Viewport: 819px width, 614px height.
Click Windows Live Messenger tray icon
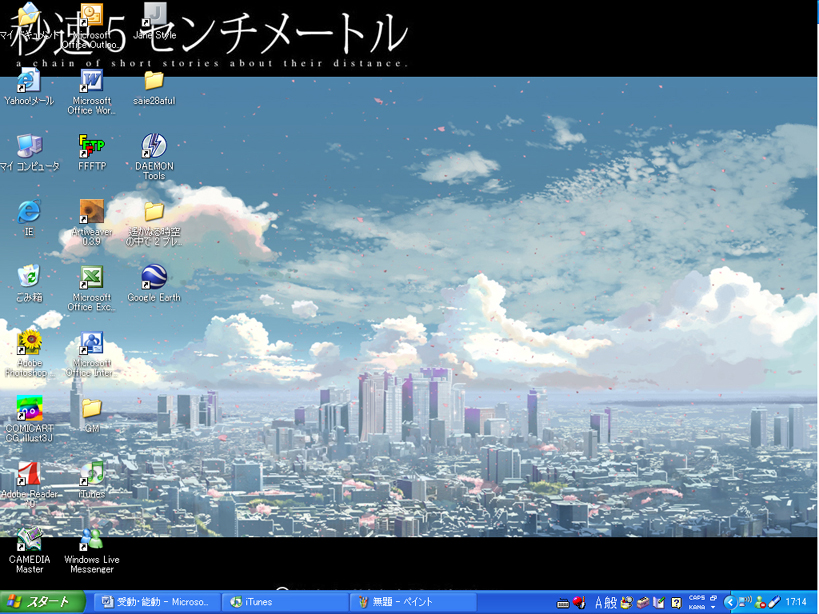click(760, 603)
